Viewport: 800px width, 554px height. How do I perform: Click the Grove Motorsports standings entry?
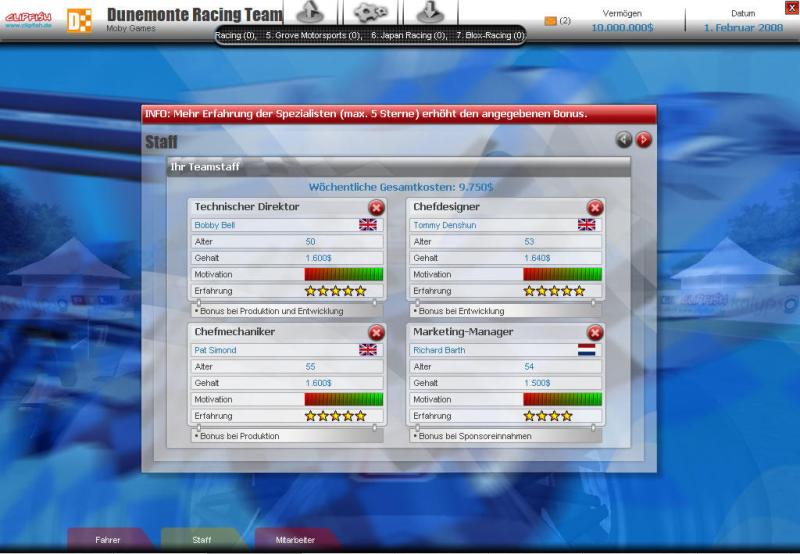pyautogui.click(x=313, y=35)
